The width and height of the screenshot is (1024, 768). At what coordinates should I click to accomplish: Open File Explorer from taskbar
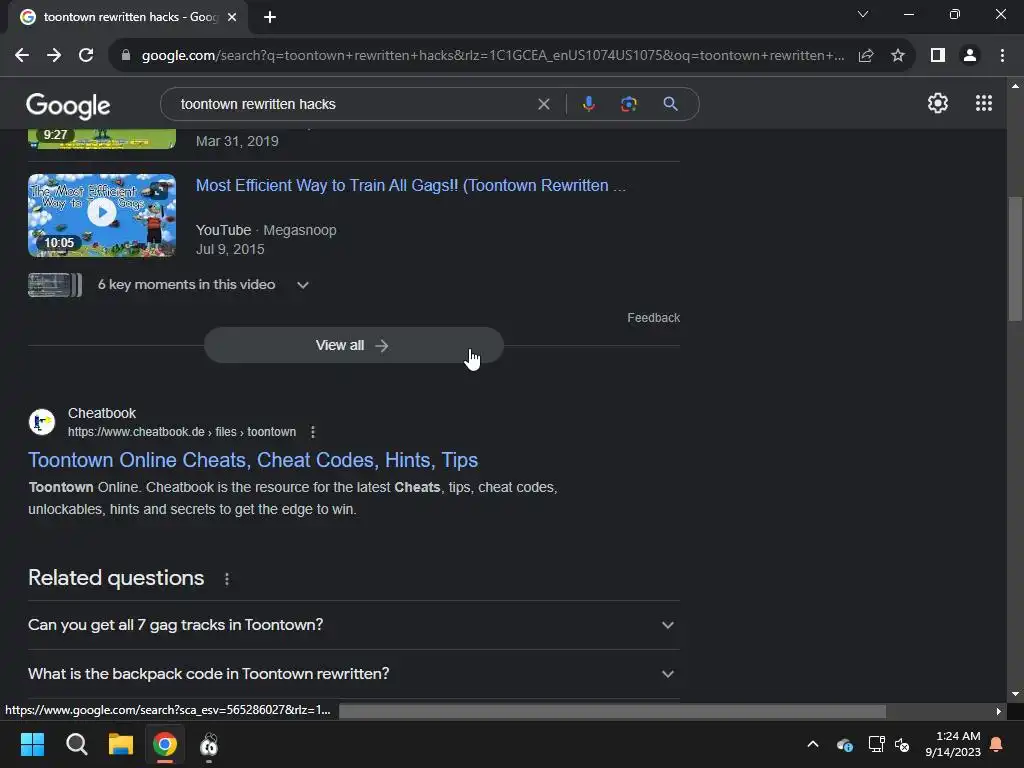pyautogui.click(x=121, y=744)
